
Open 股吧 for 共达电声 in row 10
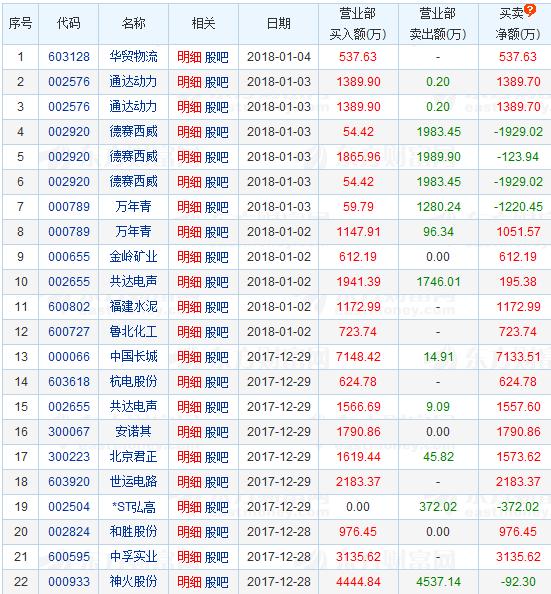216,282
